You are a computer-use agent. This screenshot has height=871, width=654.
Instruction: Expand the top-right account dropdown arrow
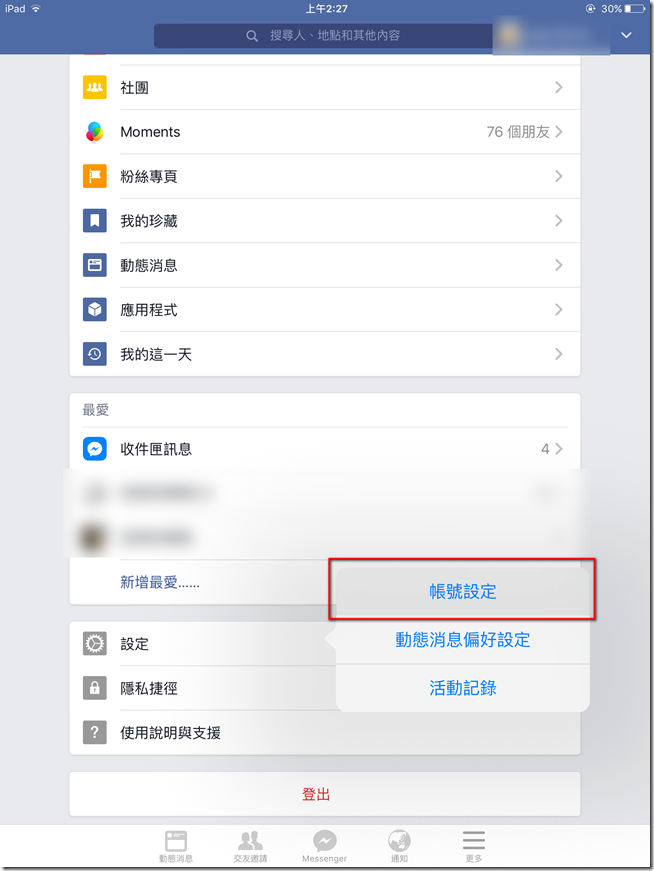(x=626, y=35)
